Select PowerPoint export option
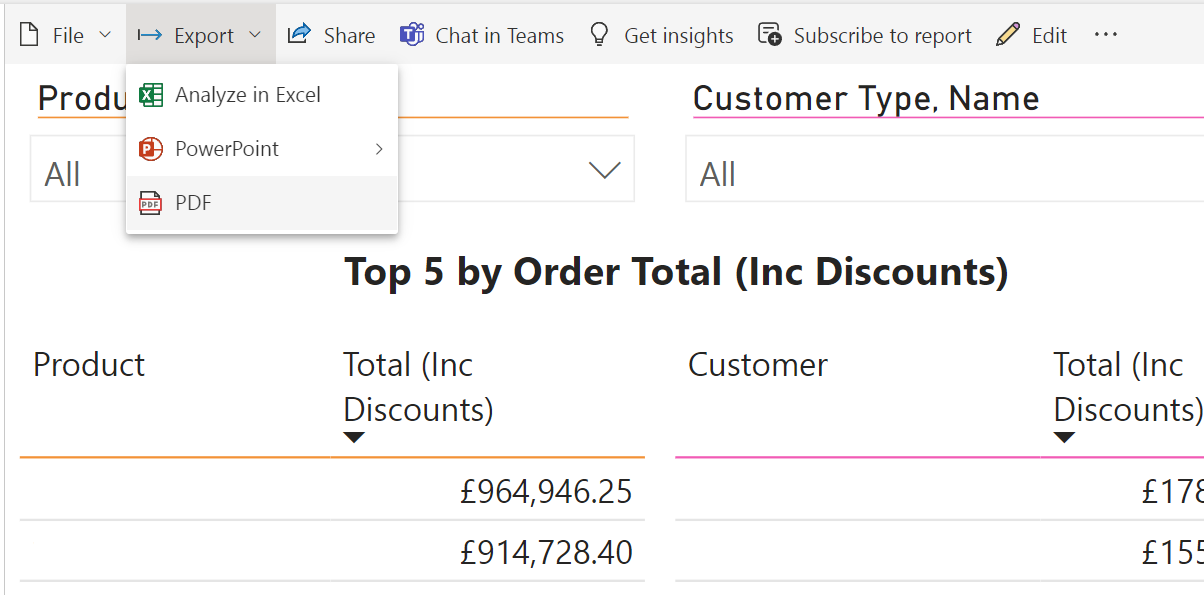This screenshot has width=1204, height=595. (262, 149)
